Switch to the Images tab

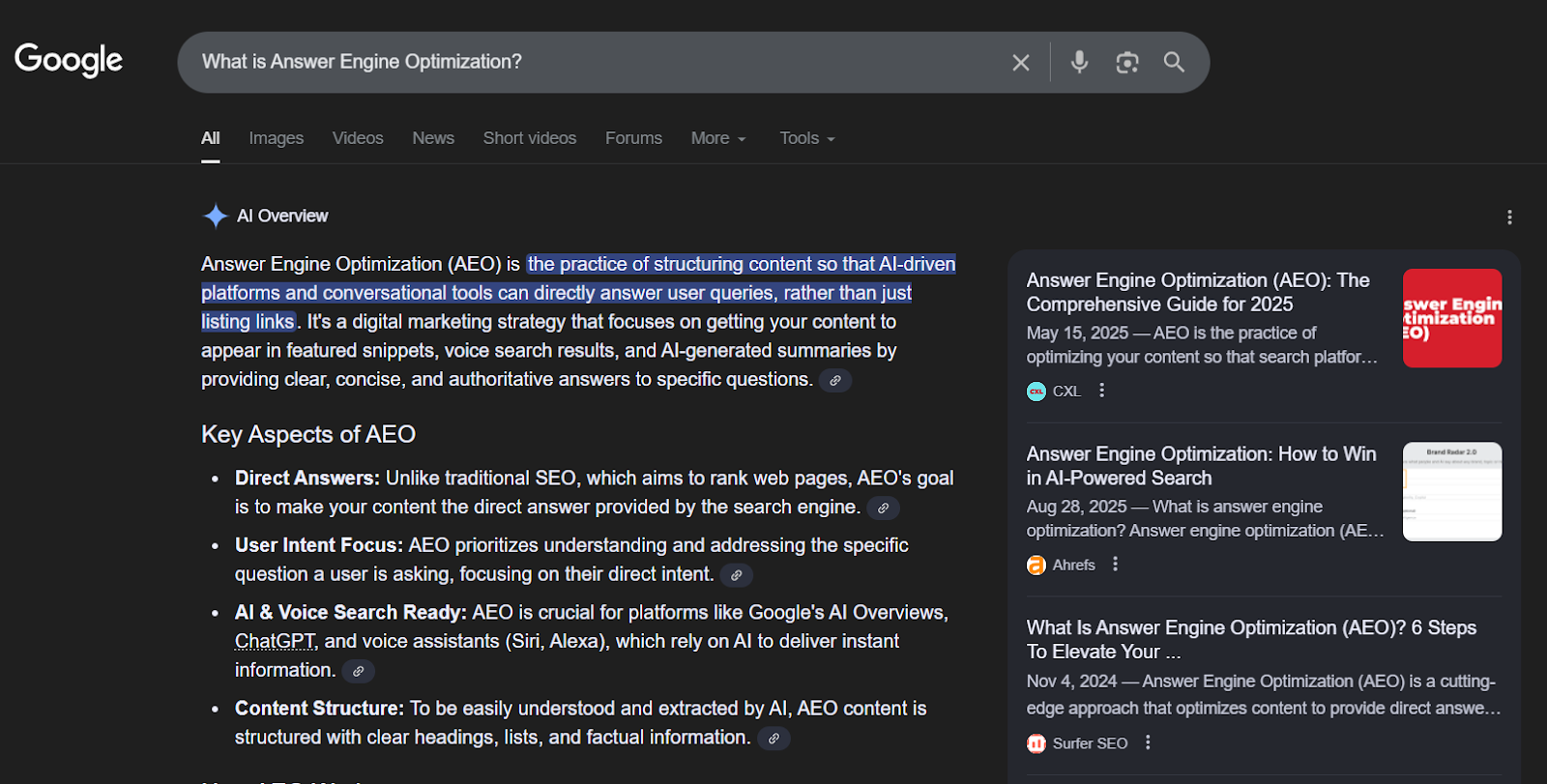[276, 138]
